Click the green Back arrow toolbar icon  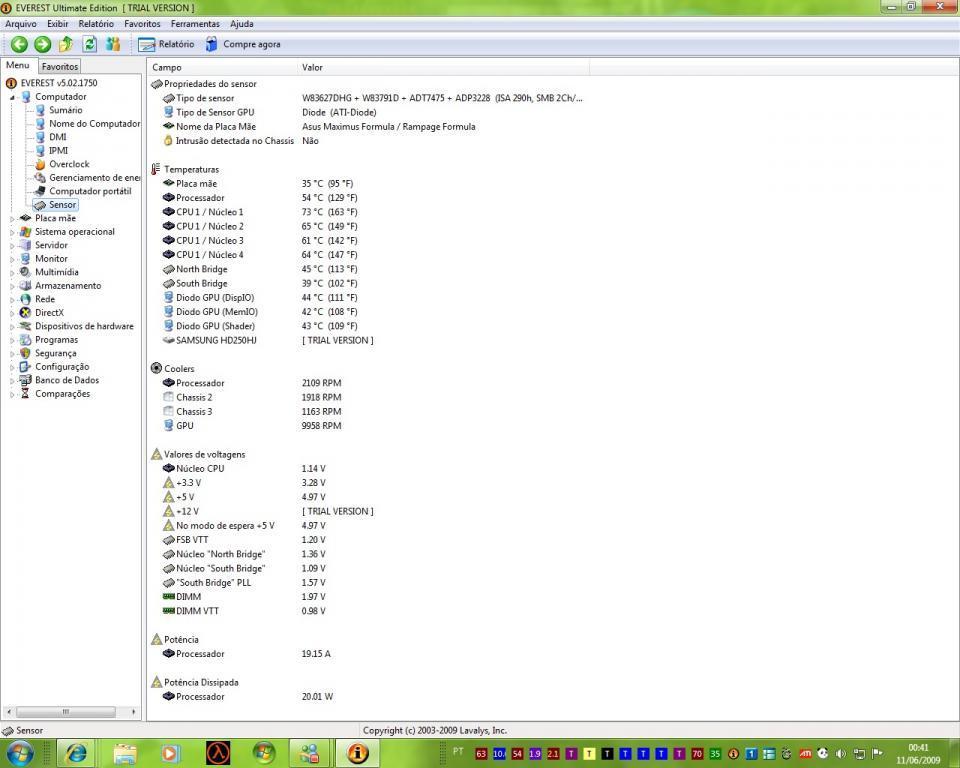coord(19,44)
